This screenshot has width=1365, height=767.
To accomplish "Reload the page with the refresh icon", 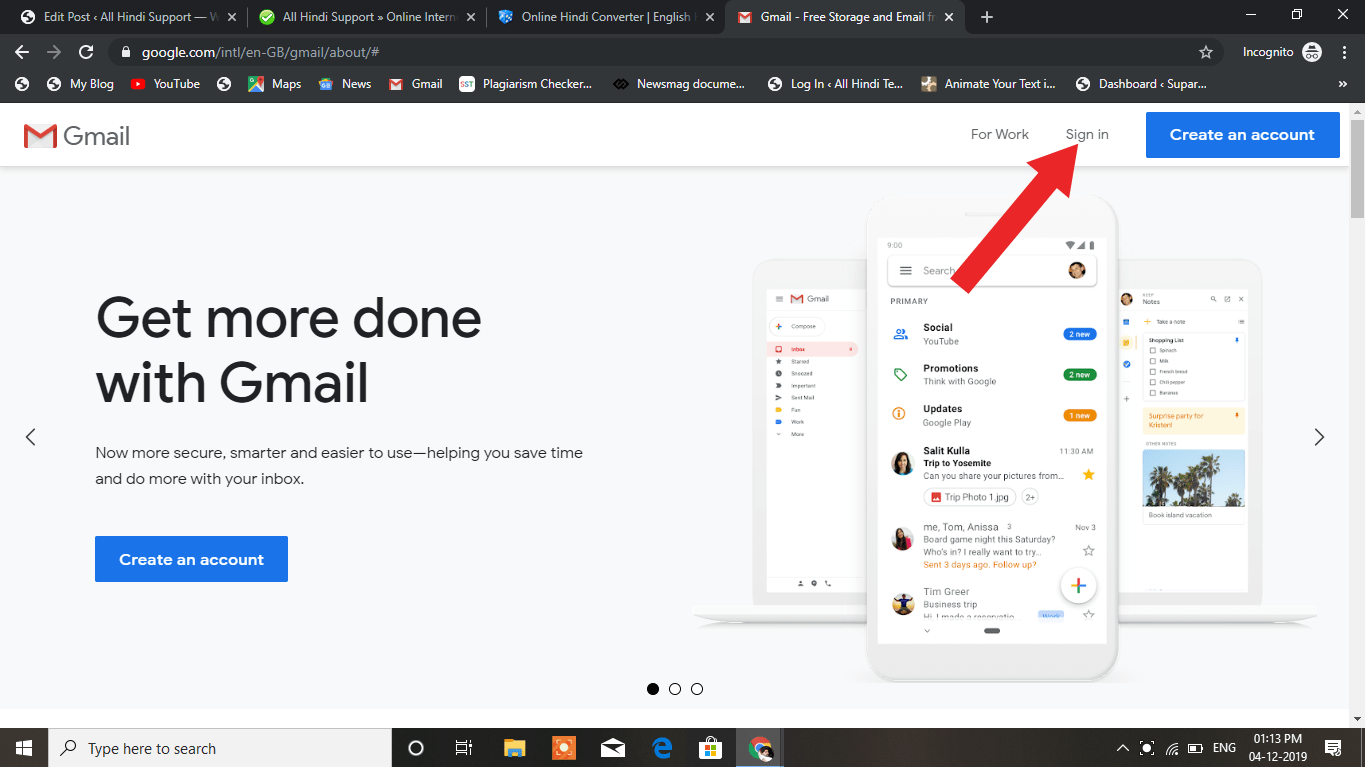I will coord(86,52).
